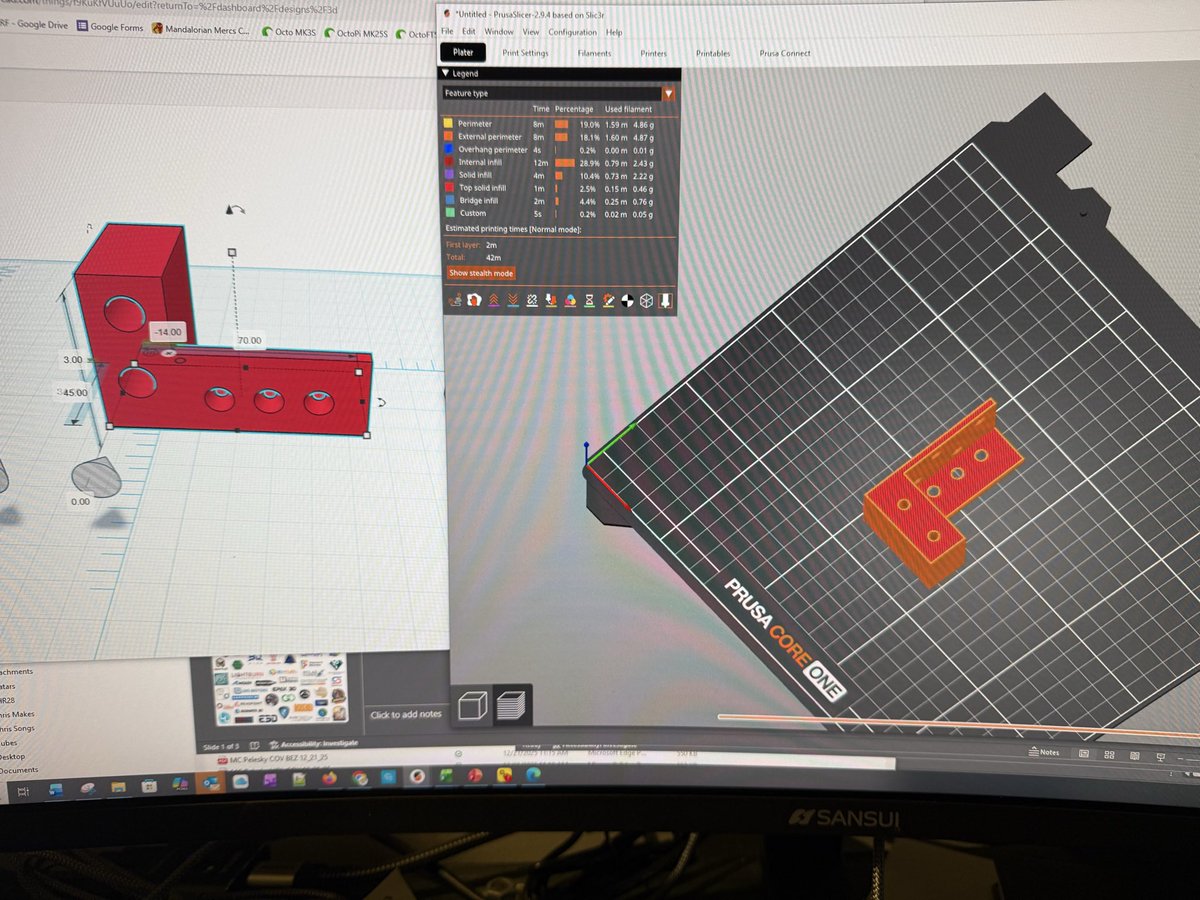The image size is (1200, 900).
Task: Open Edit menu in PrusaSlicer
Action: tap(469, 32)
